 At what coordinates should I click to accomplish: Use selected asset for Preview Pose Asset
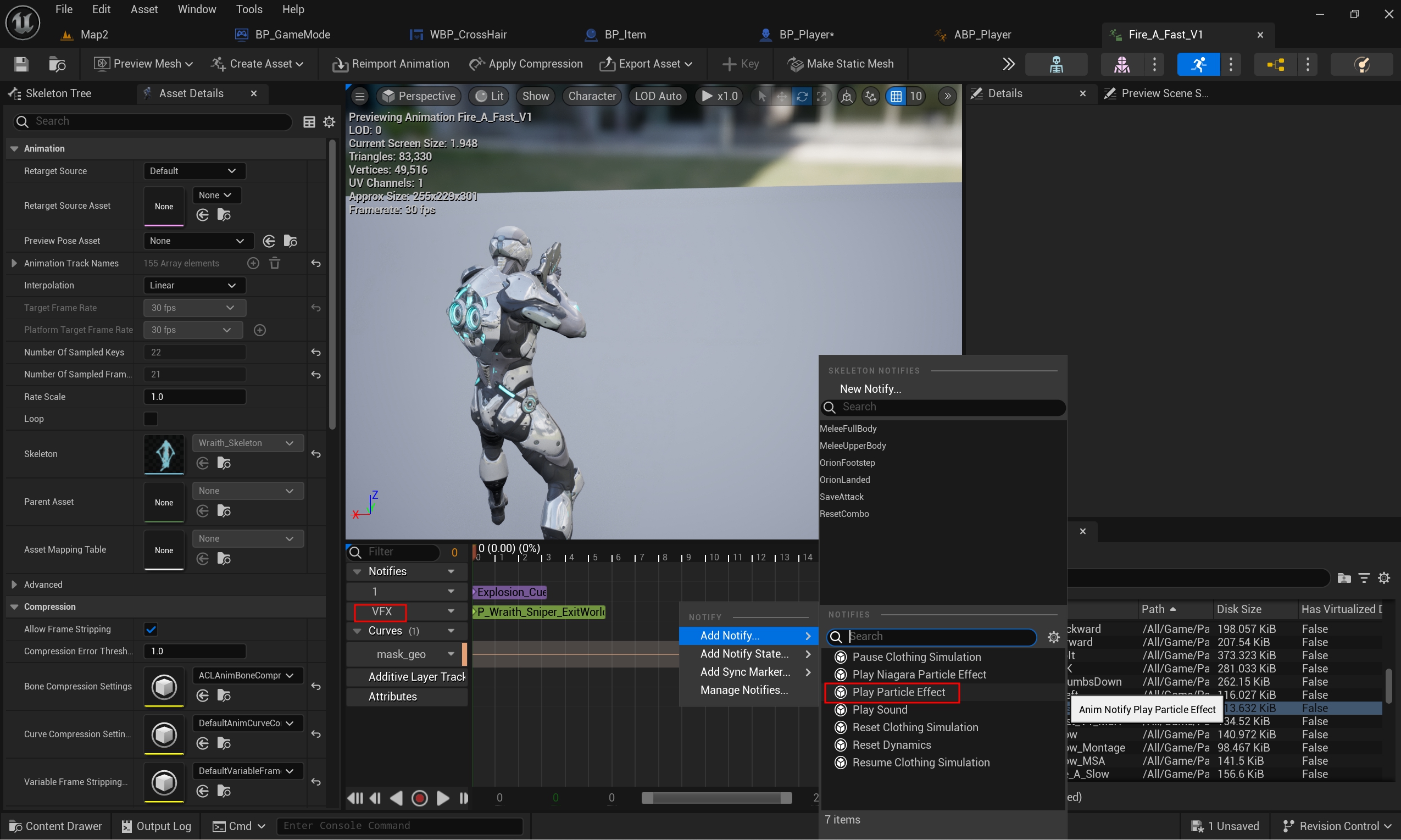tap(269, 241)
